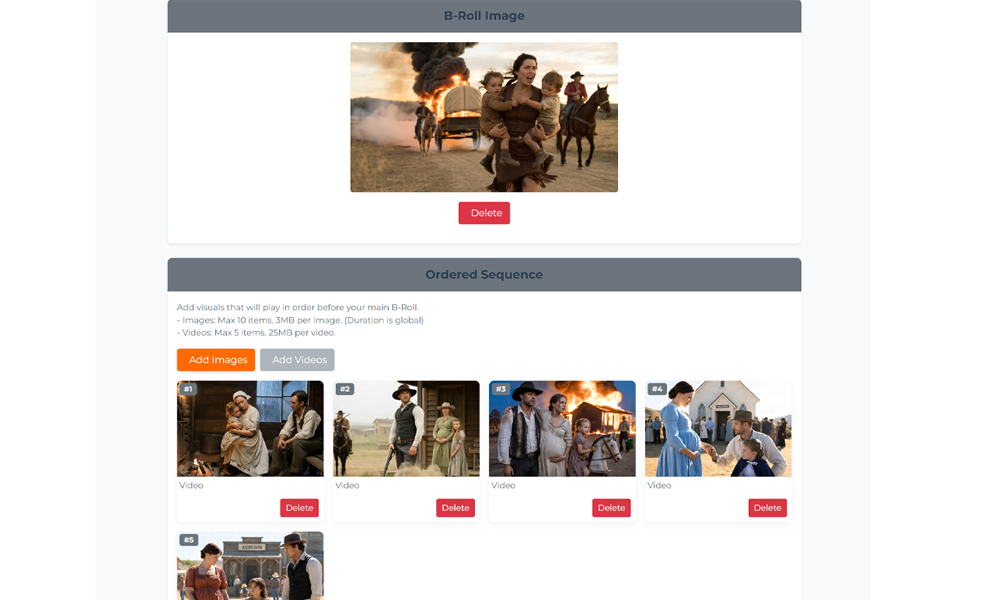Click 'Add visuals that will play' instruction text

coord(297,307)
